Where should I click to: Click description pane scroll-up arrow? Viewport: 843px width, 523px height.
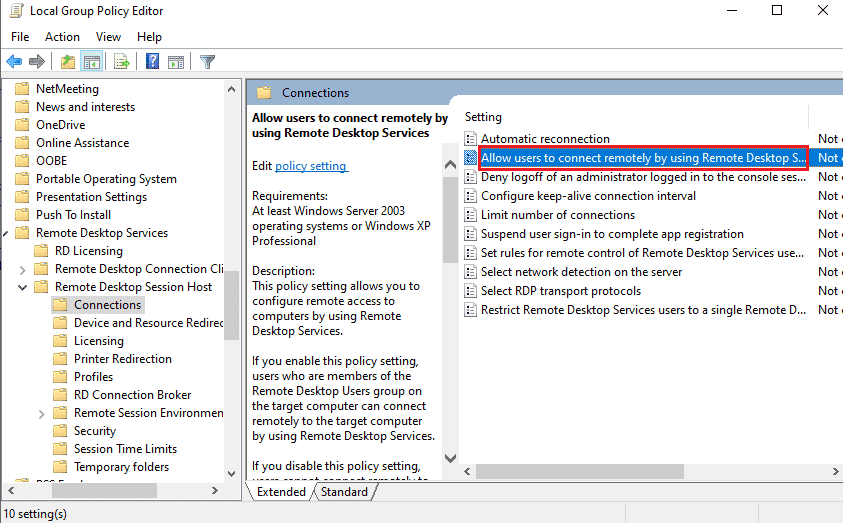[451, 164]
